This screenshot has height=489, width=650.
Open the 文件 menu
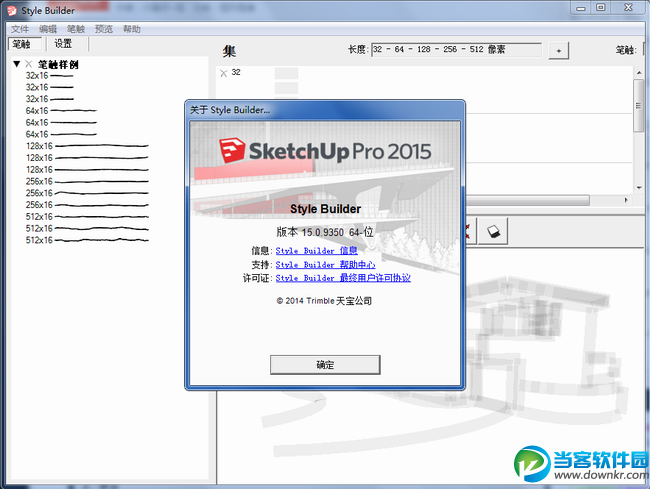[x=19, y=29]
